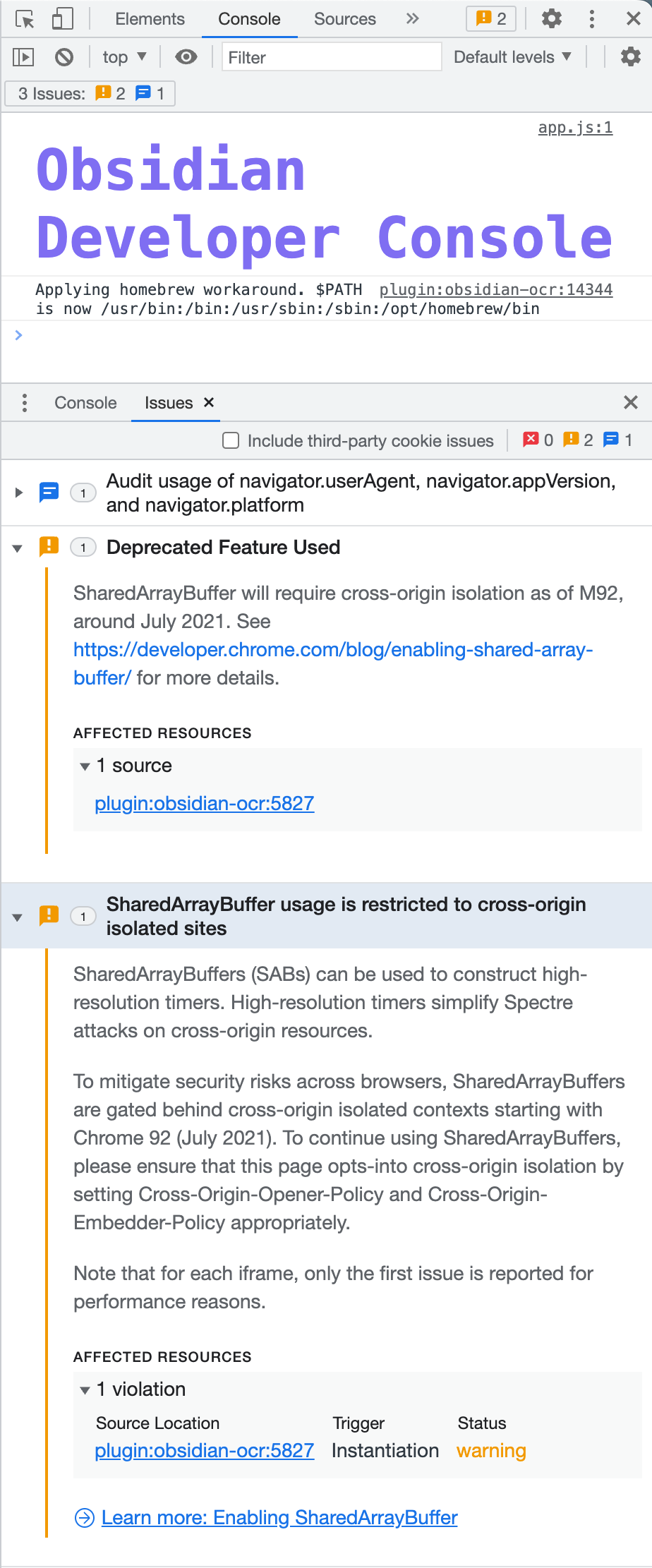Open the top frame context dropdown
Image resolution: width=652 pixels, height=1568 pixels.
pyautogui.click(x=123, y=56)
